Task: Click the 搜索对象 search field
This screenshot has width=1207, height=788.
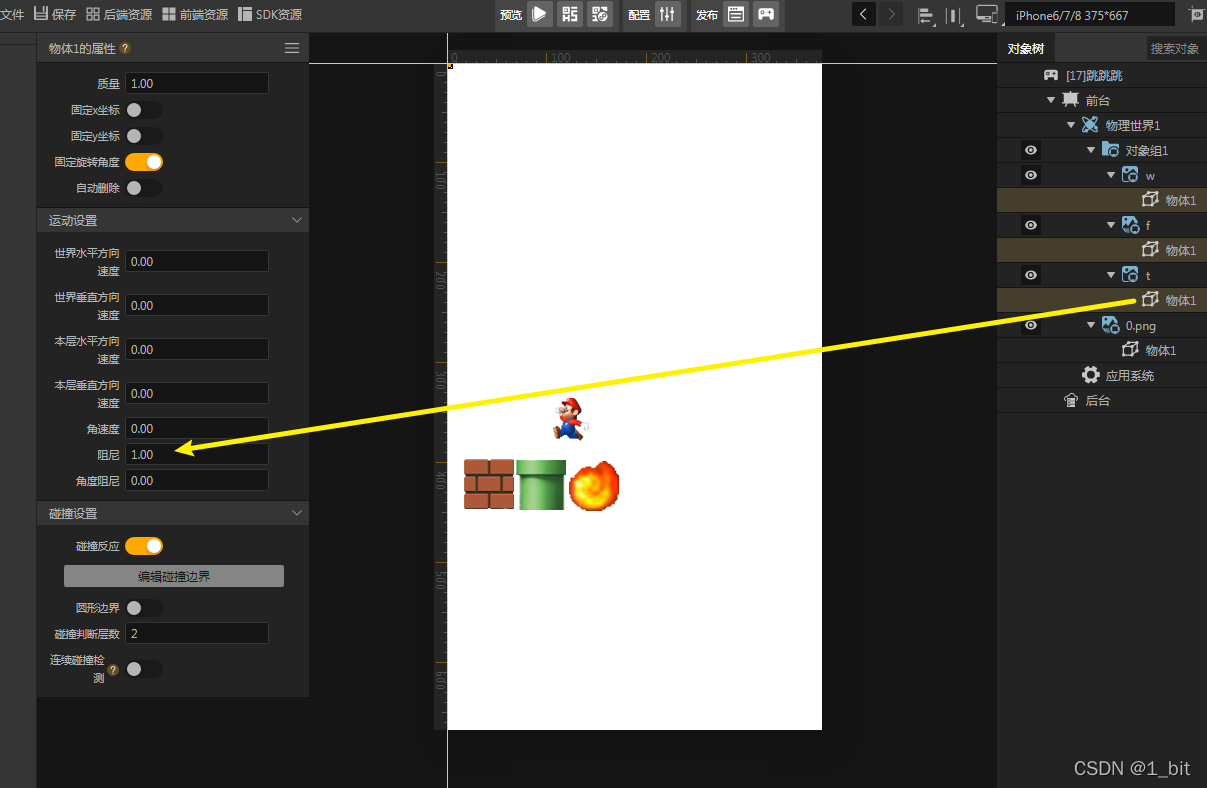Action: point(1175,48)
